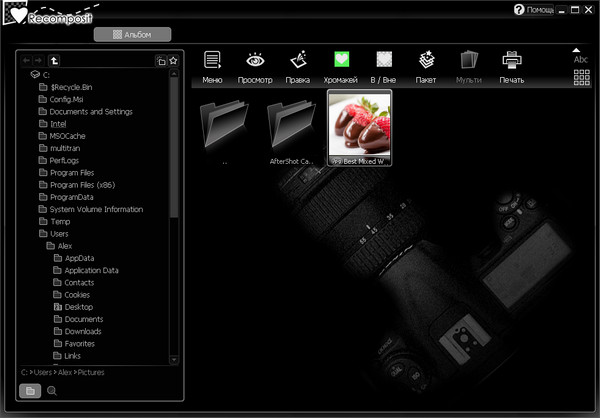
Task: Select the Favorites folder
Action: (74, 344)
